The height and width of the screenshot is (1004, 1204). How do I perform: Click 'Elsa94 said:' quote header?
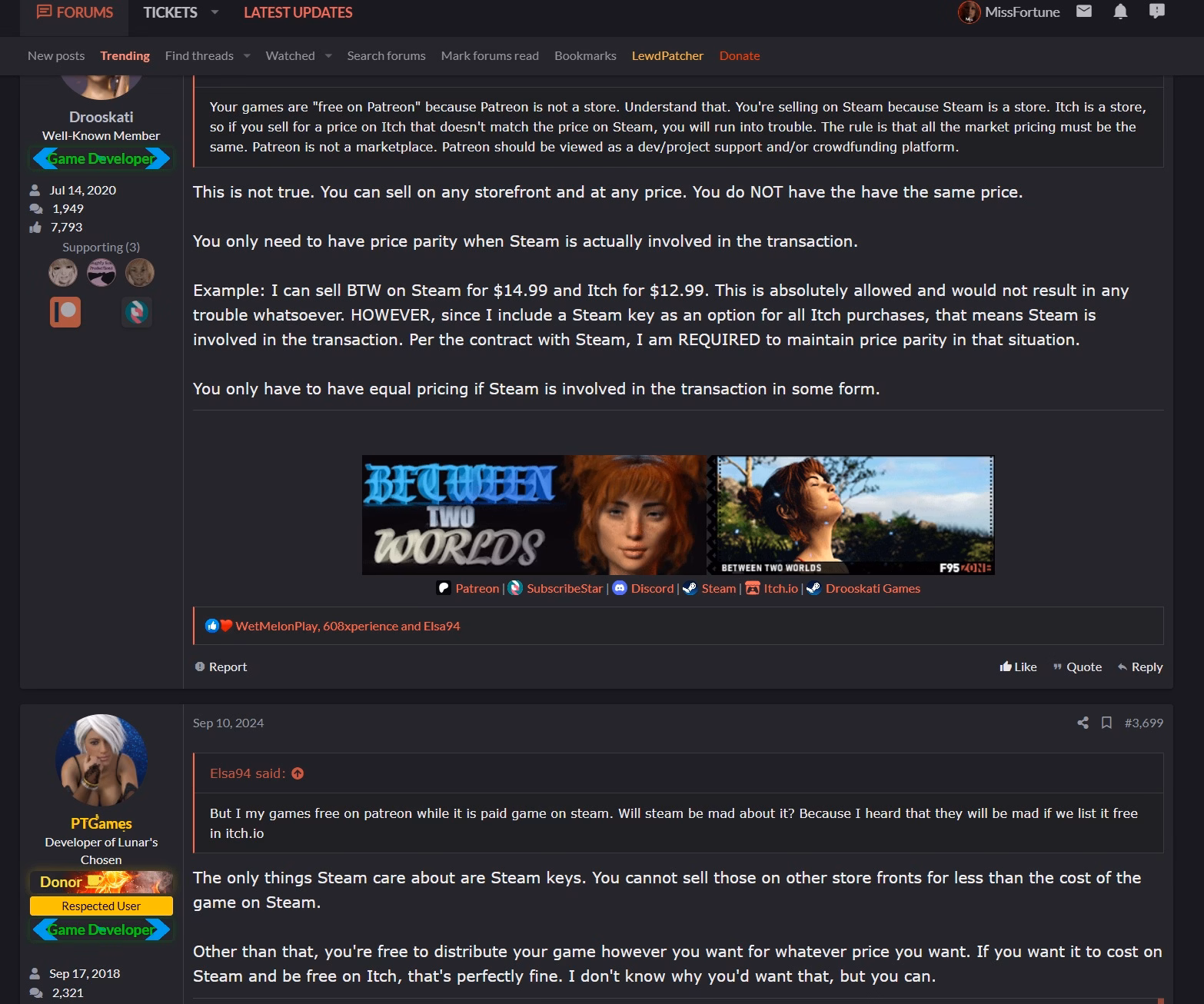[248, 773]
